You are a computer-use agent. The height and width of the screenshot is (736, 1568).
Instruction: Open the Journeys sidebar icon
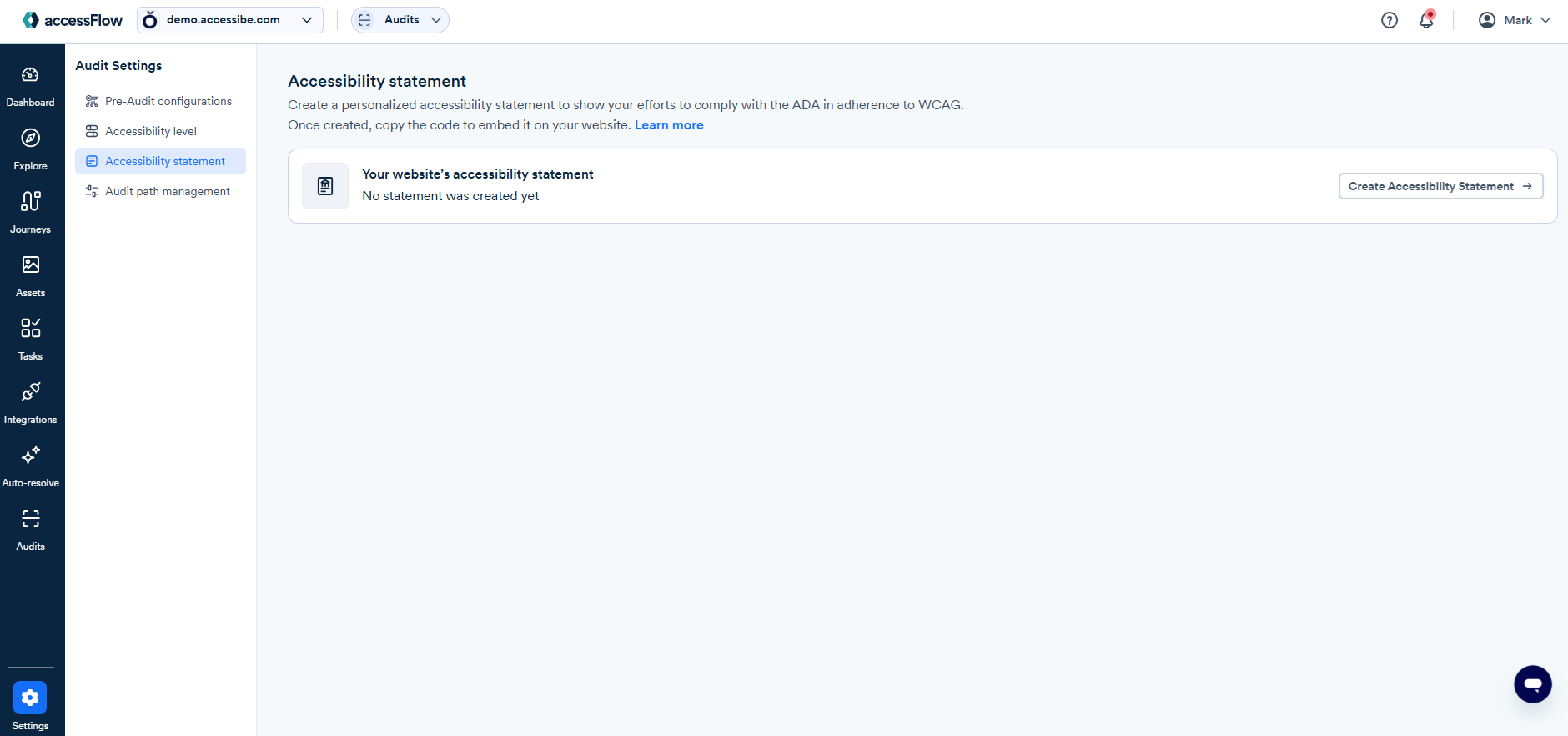pos(30,201)
